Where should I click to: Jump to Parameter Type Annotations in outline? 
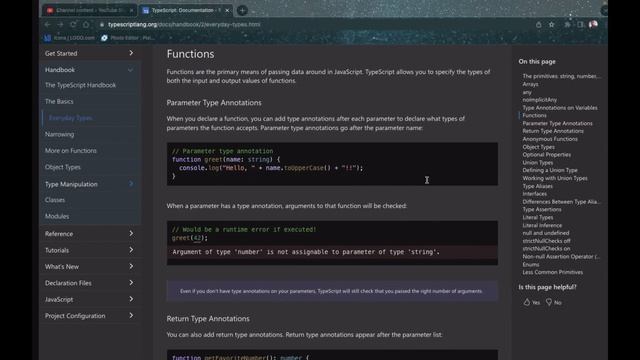coord(557,123)
